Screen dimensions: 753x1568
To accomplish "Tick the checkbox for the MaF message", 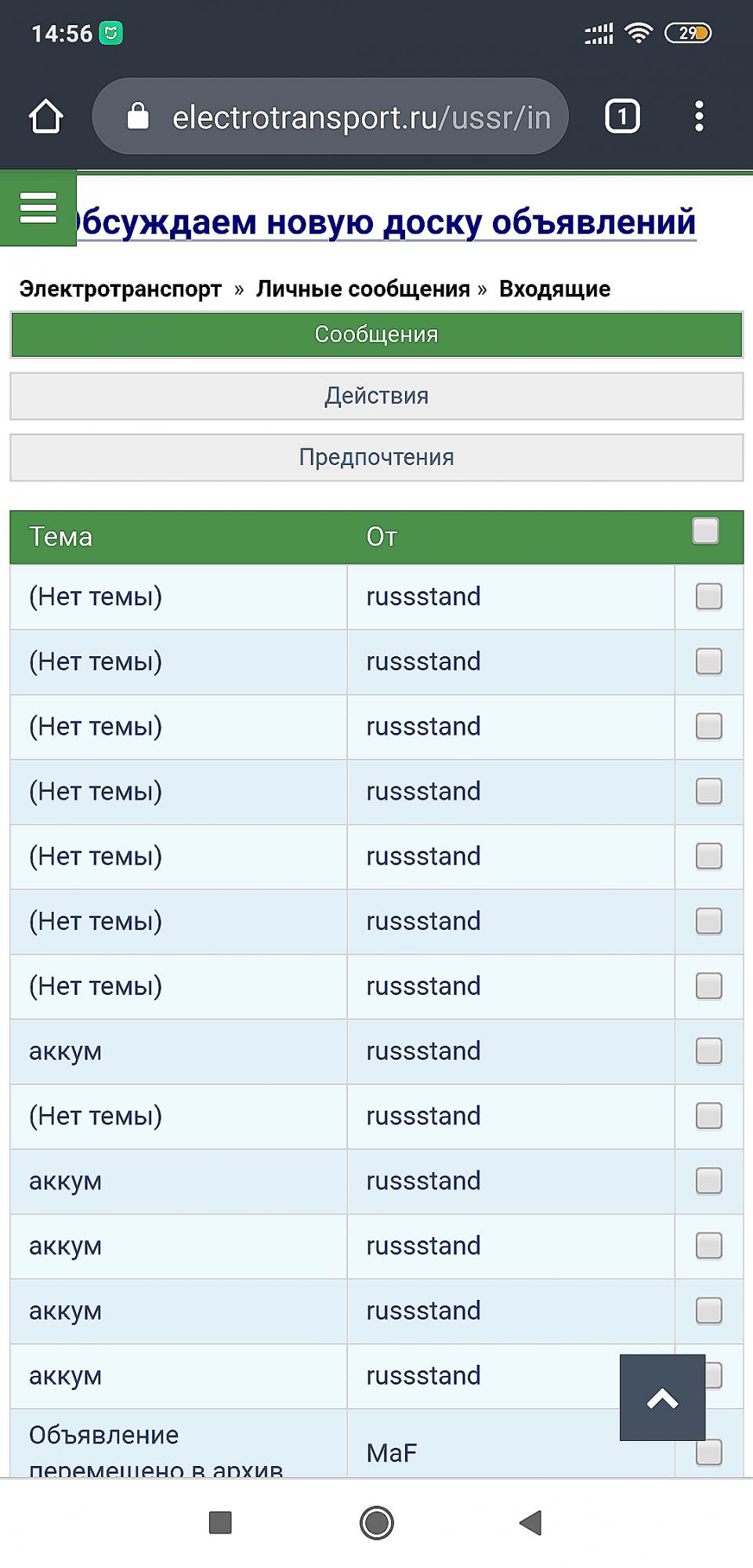I will click(708, 1453).
